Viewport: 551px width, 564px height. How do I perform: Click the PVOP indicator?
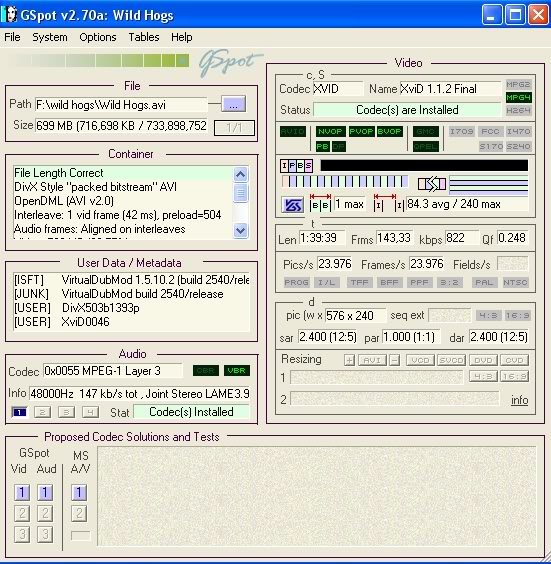point(361,131)
